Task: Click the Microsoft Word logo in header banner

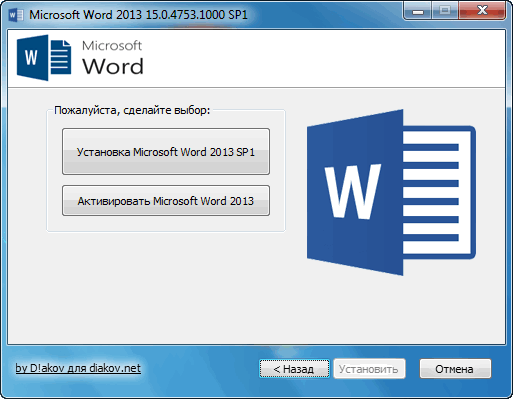Action: pyautogui.click(x=80, y=58)
